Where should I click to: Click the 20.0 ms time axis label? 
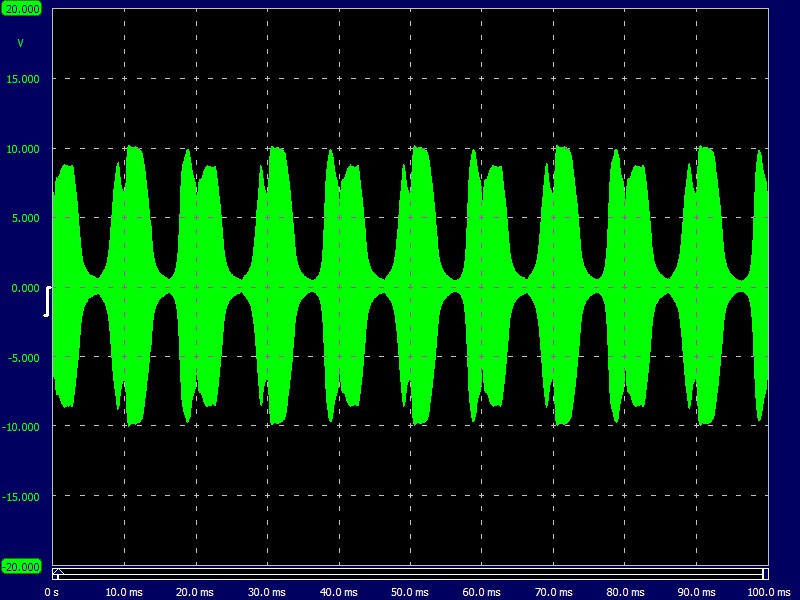point(195,592)
